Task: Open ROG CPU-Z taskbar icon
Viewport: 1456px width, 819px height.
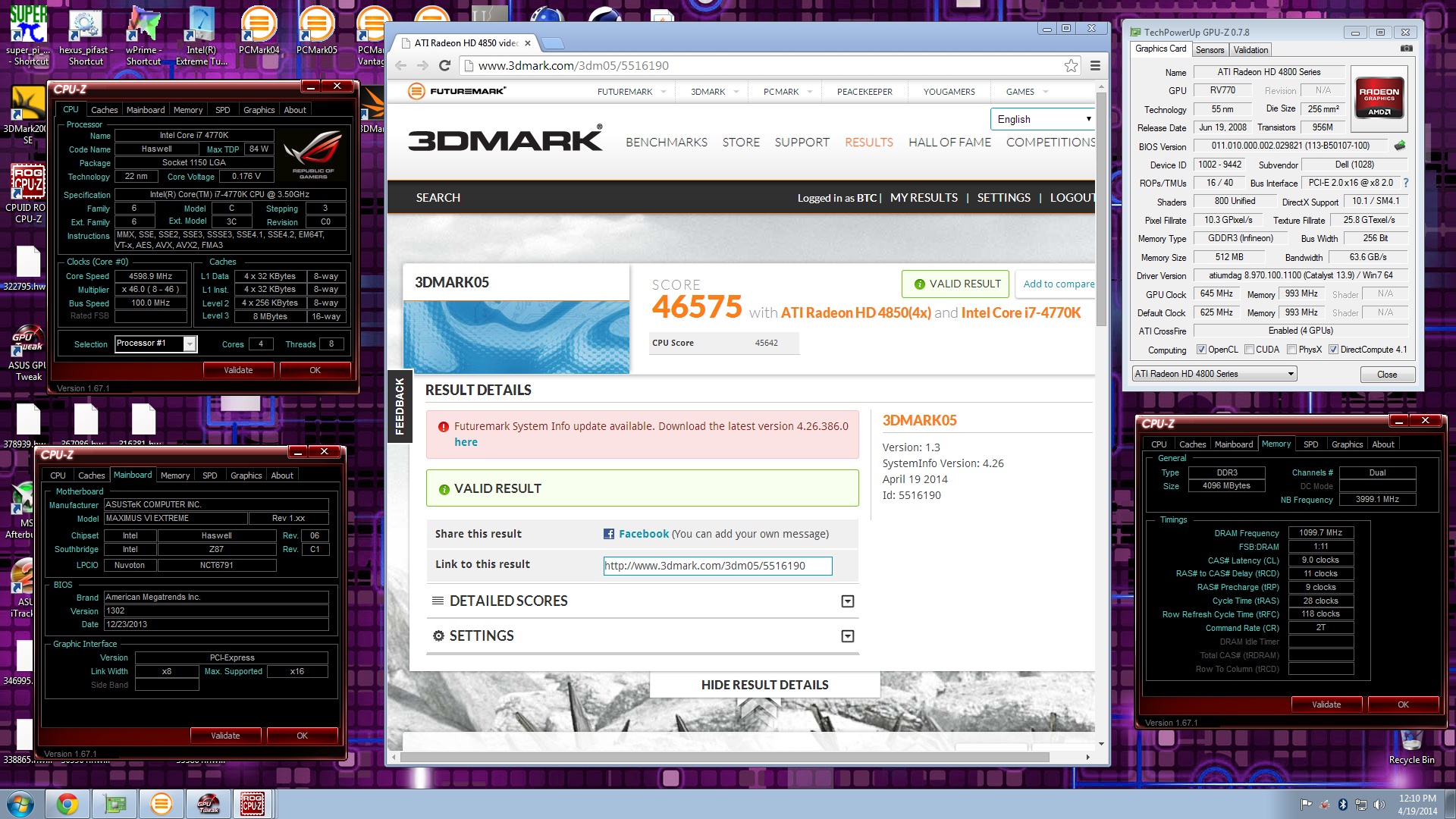Action: pos(252,804)
